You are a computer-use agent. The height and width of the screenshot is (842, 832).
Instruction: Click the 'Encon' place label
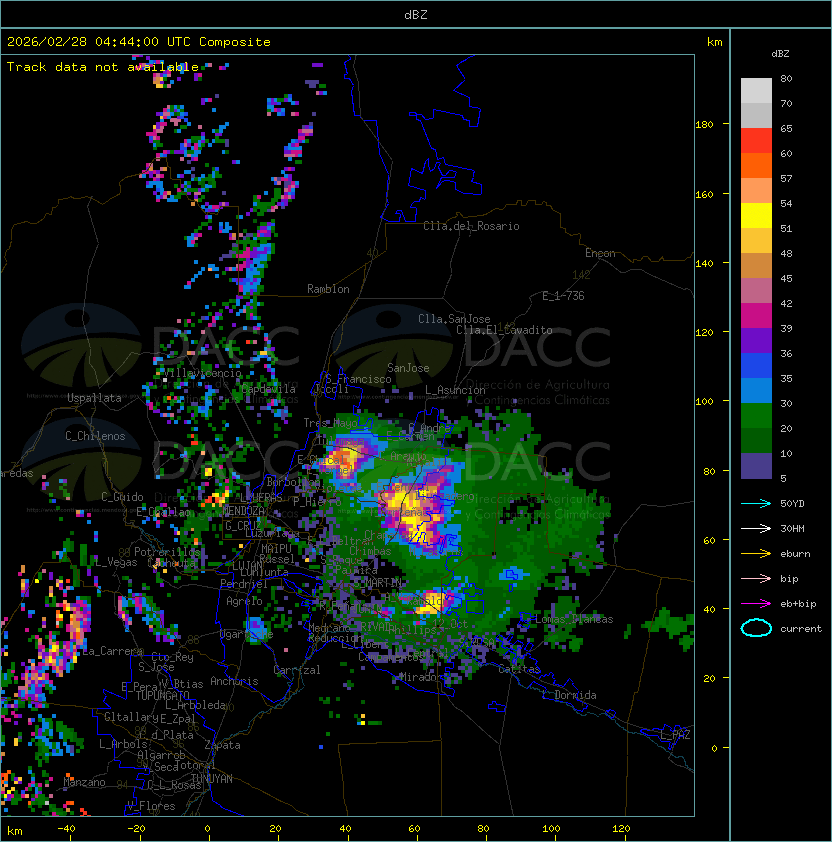click(x=600, y=253)
